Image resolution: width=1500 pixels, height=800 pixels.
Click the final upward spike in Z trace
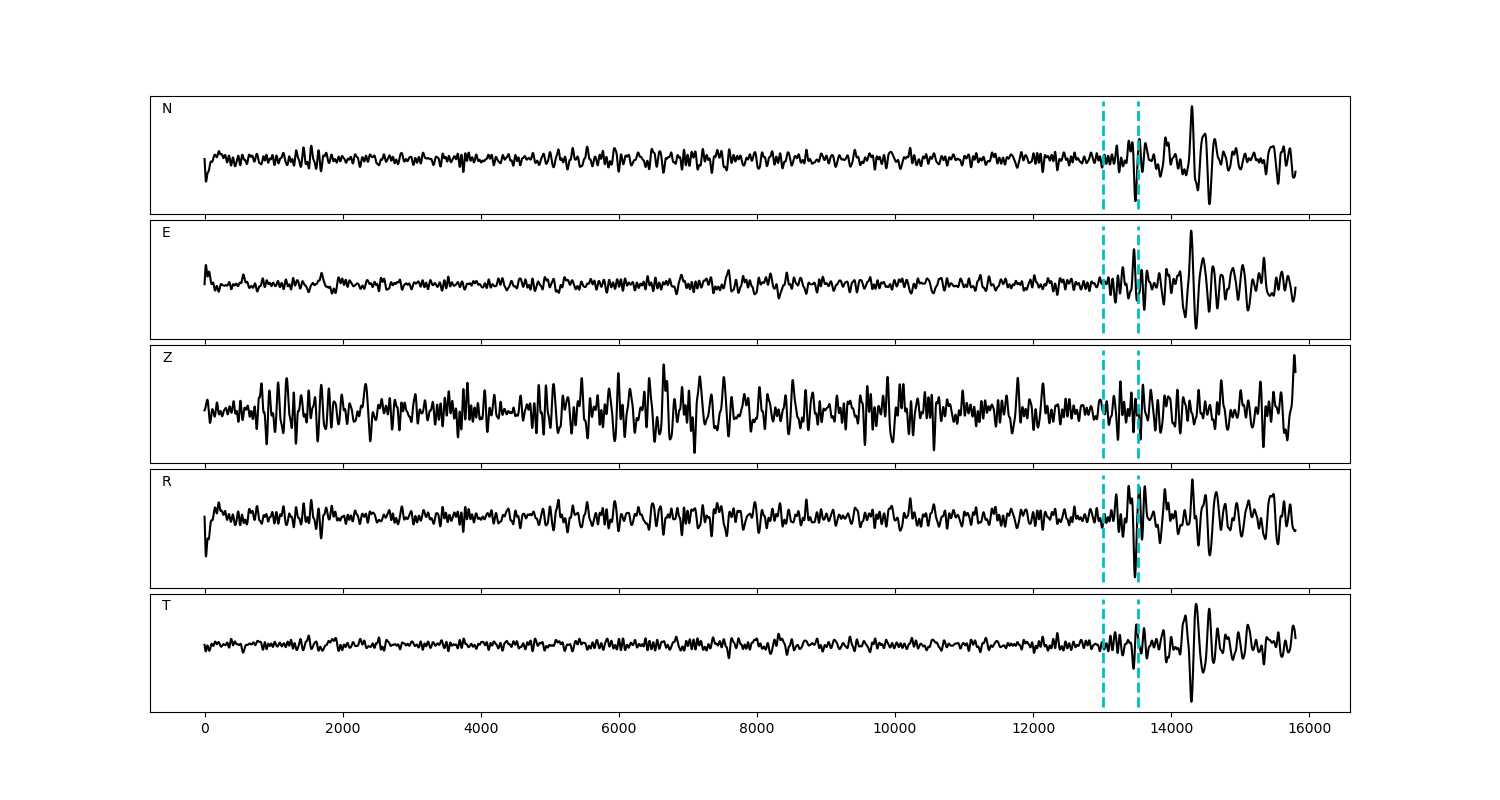click(1294, 357)
